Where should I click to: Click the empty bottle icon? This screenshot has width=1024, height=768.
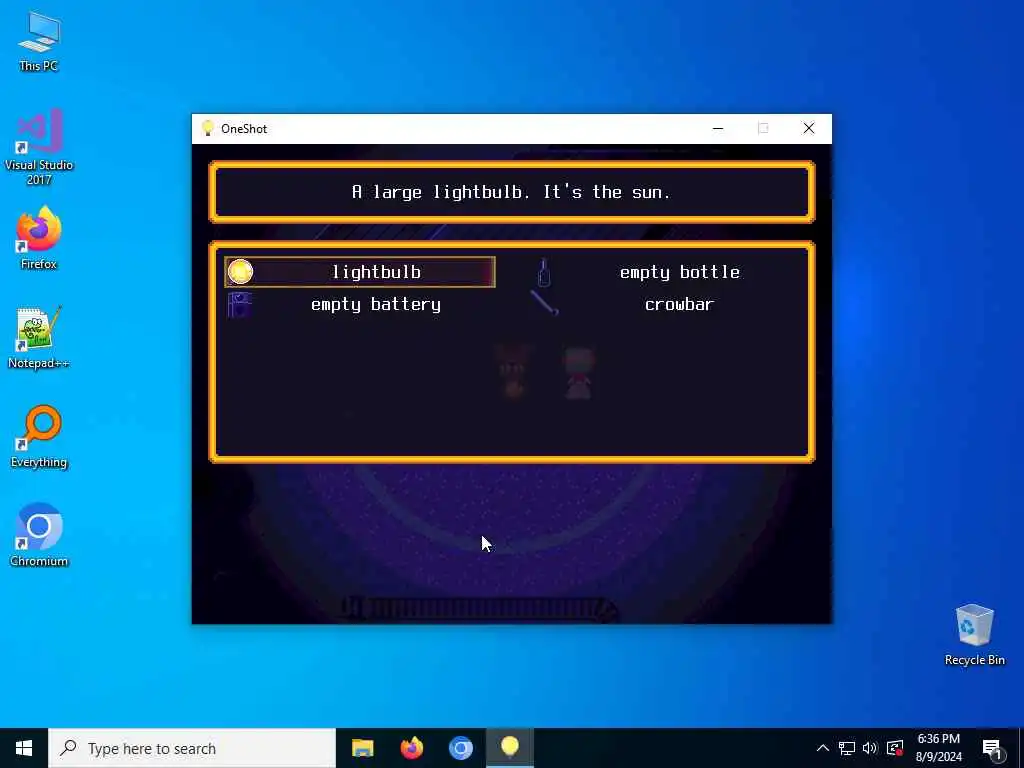point(544,272)
